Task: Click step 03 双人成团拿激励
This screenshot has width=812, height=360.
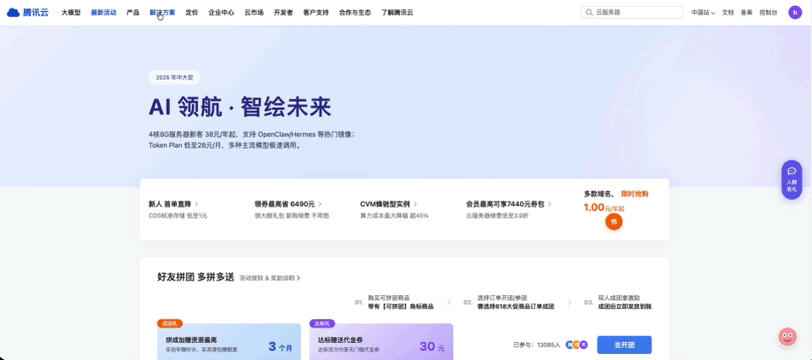Action: pyautogui.click(x=618, y=302)
